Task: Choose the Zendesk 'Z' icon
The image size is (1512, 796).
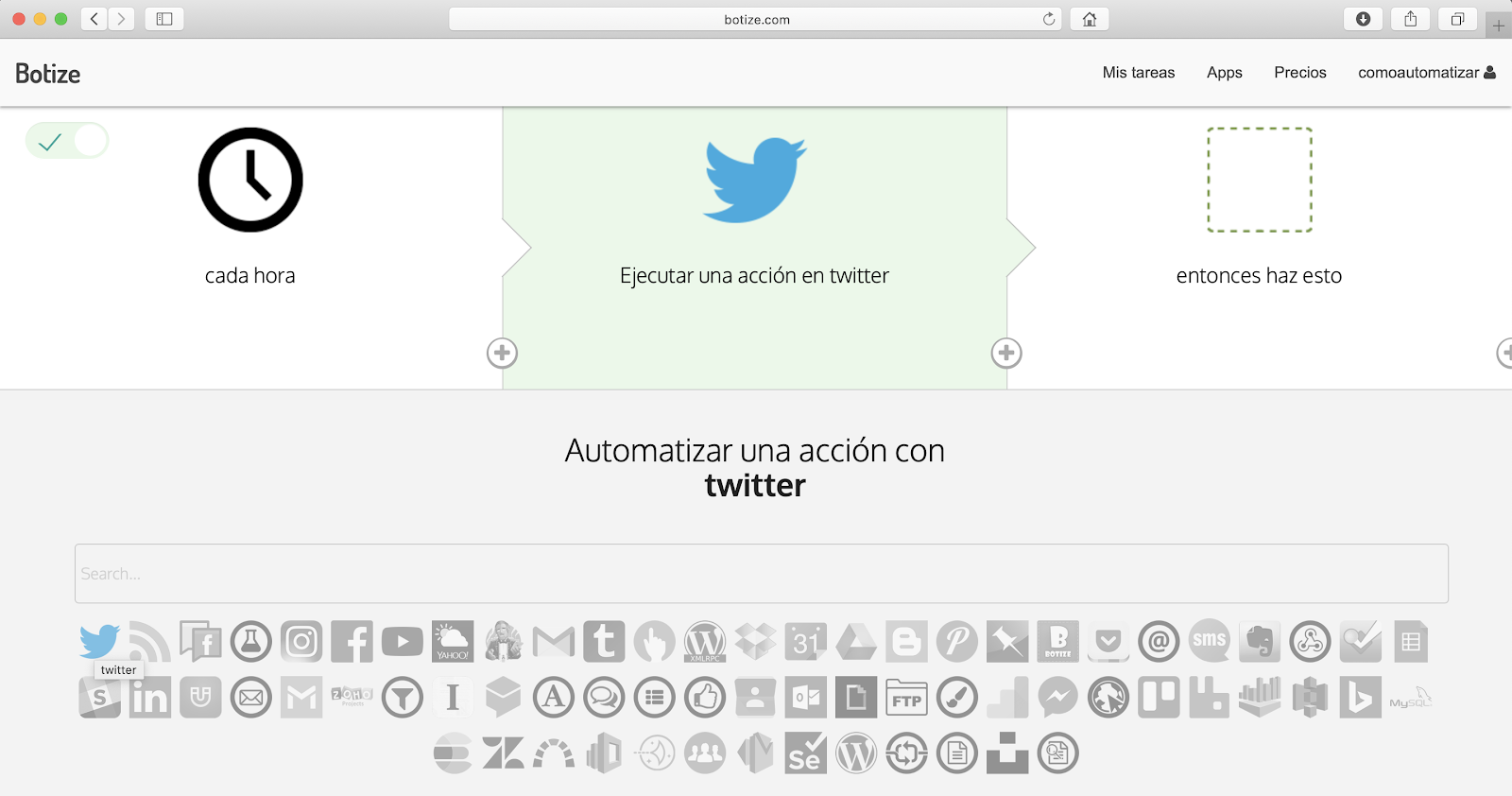Action: click(504, 753)
